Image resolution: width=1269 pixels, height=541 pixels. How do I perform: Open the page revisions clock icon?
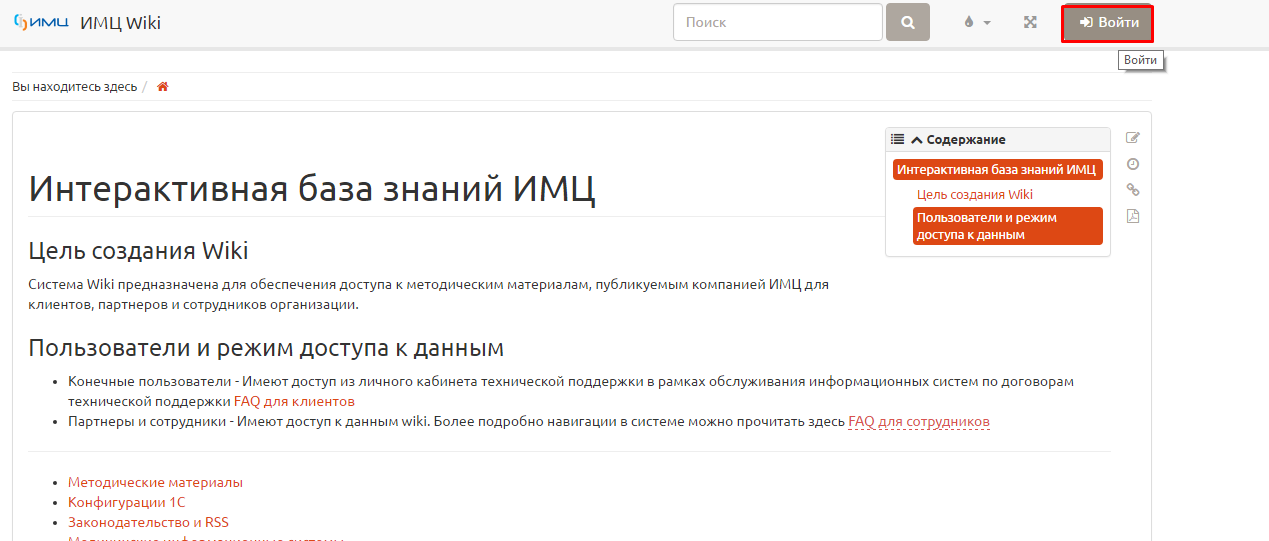pyautogui.click(x=1133, y=164)
